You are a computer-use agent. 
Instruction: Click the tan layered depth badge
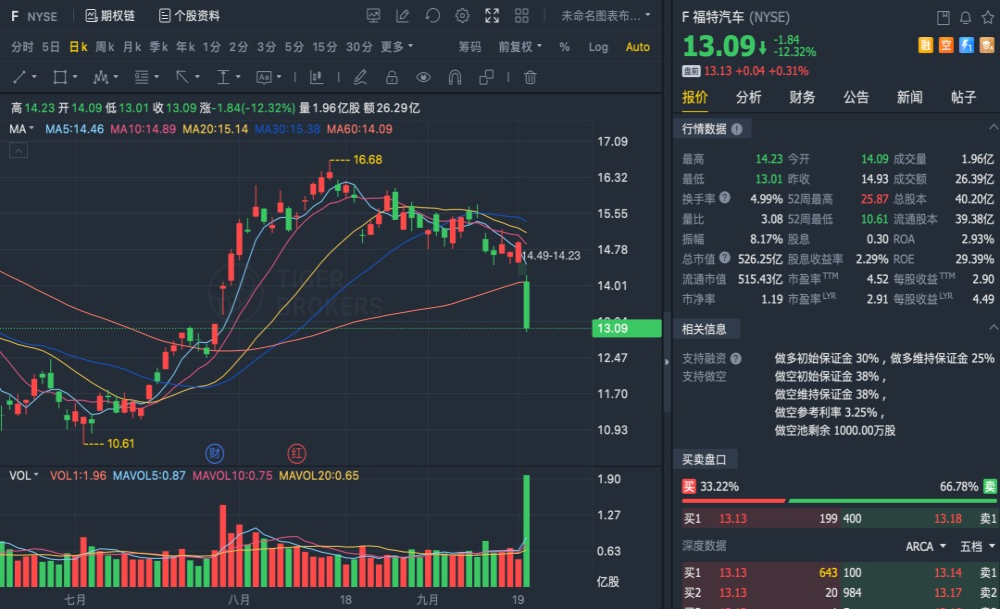pyautogui.click(x=987, y=45)
